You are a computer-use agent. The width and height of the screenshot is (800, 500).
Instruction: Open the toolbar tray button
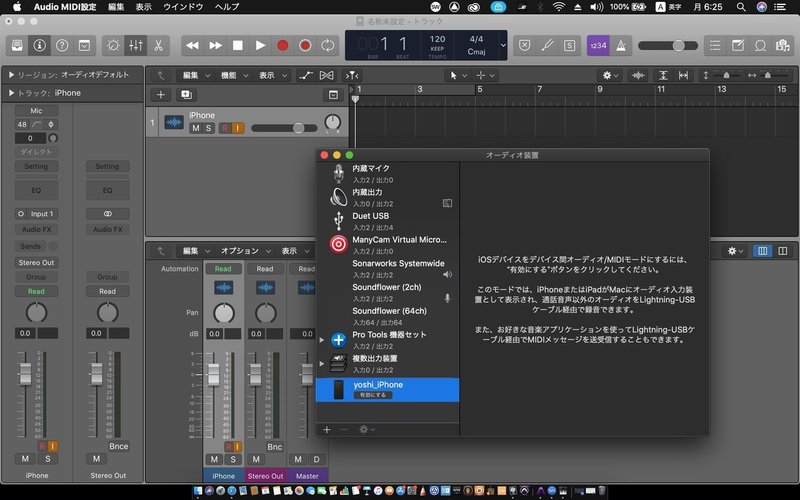(84, 45)
